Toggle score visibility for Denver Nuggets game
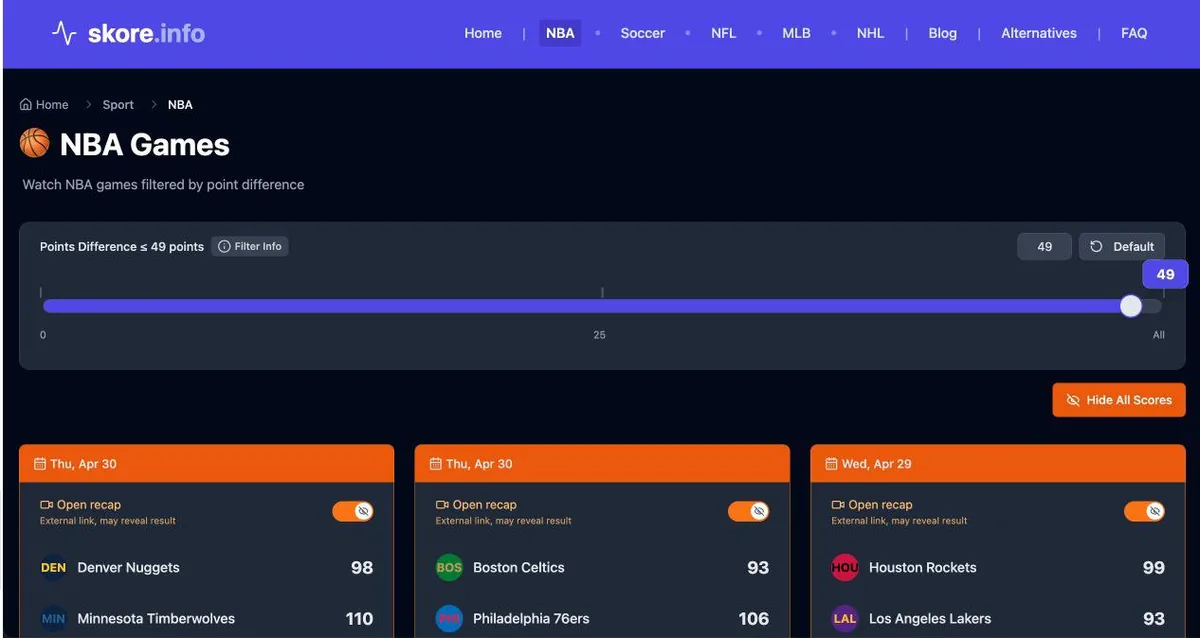 pos(353,511)
